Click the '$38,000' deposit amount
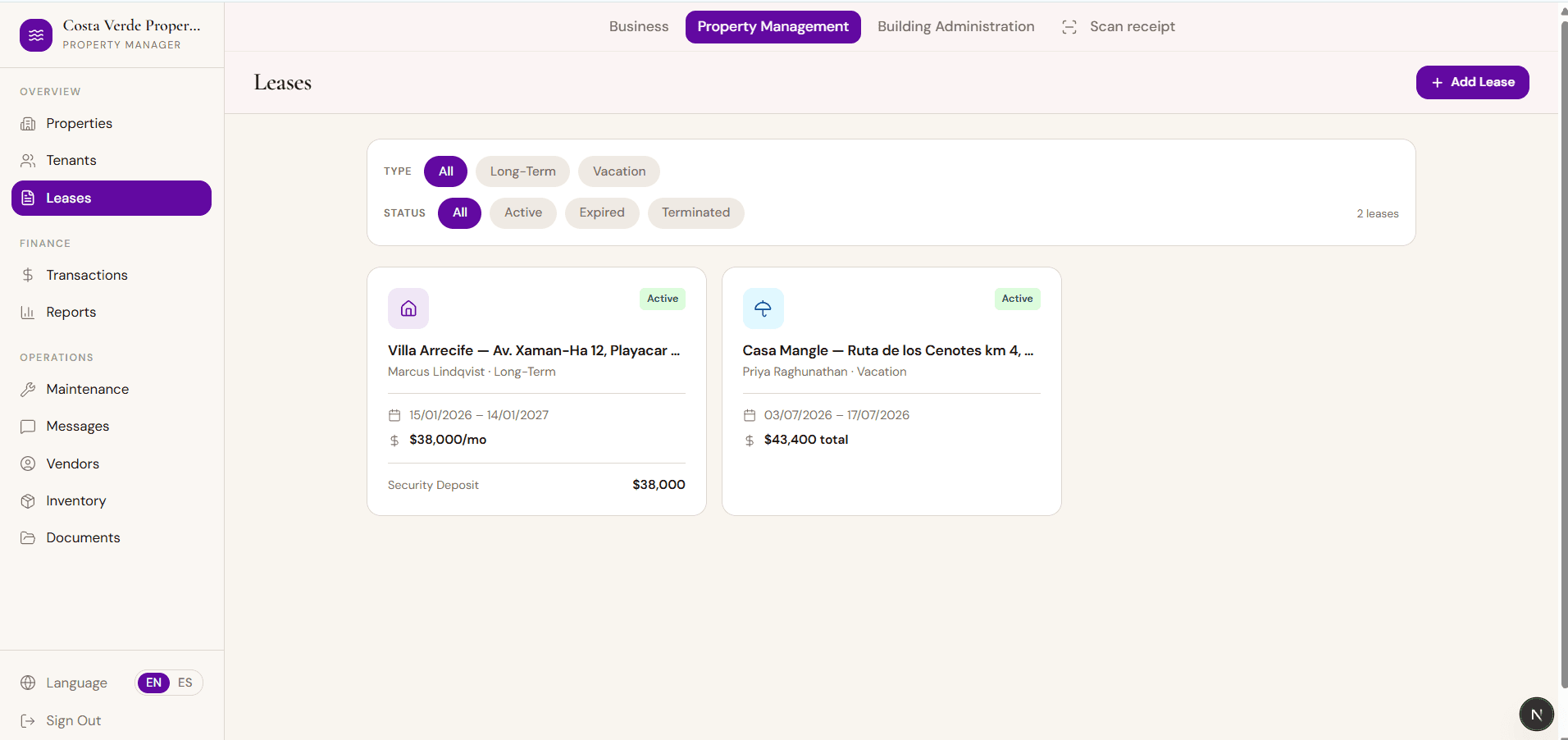 click(x=659, y=485)
